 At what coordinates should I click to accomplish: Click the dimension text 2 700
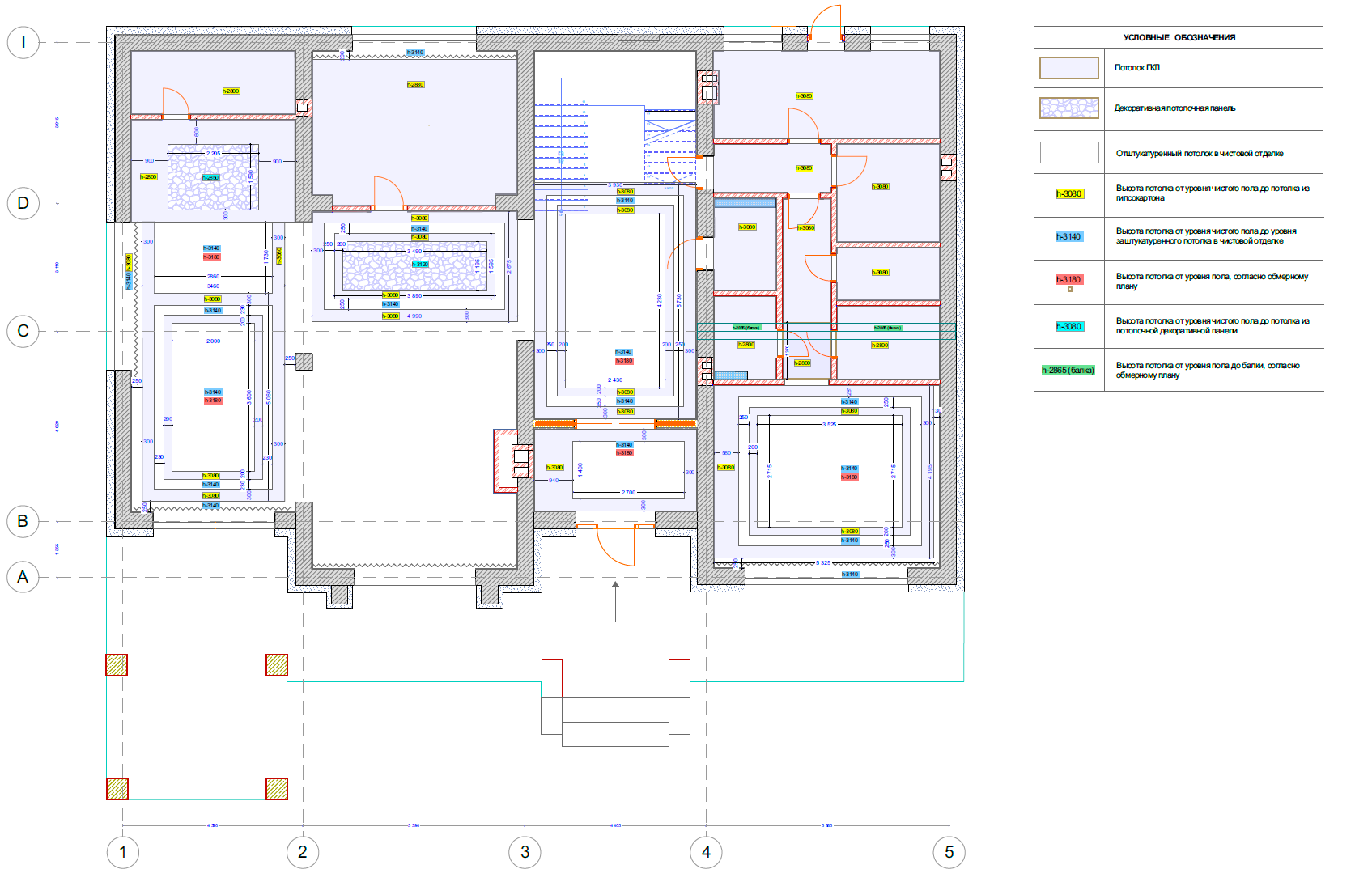(x=628, y=493)
